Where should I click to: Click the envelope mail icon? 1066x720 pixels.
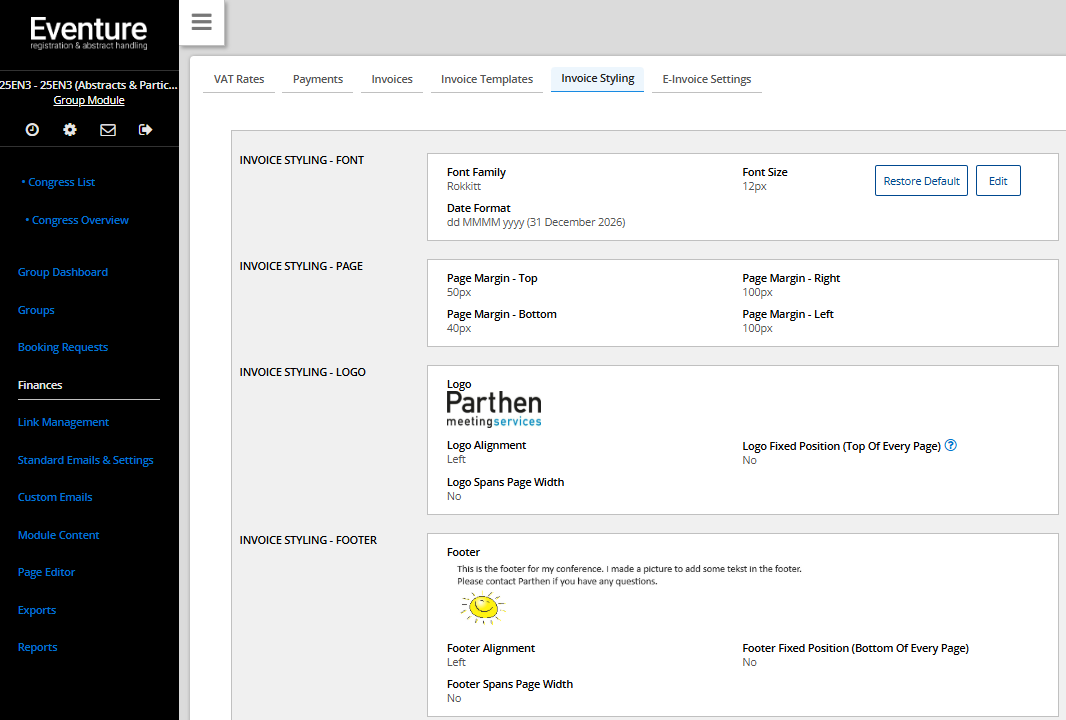point(108,130)
